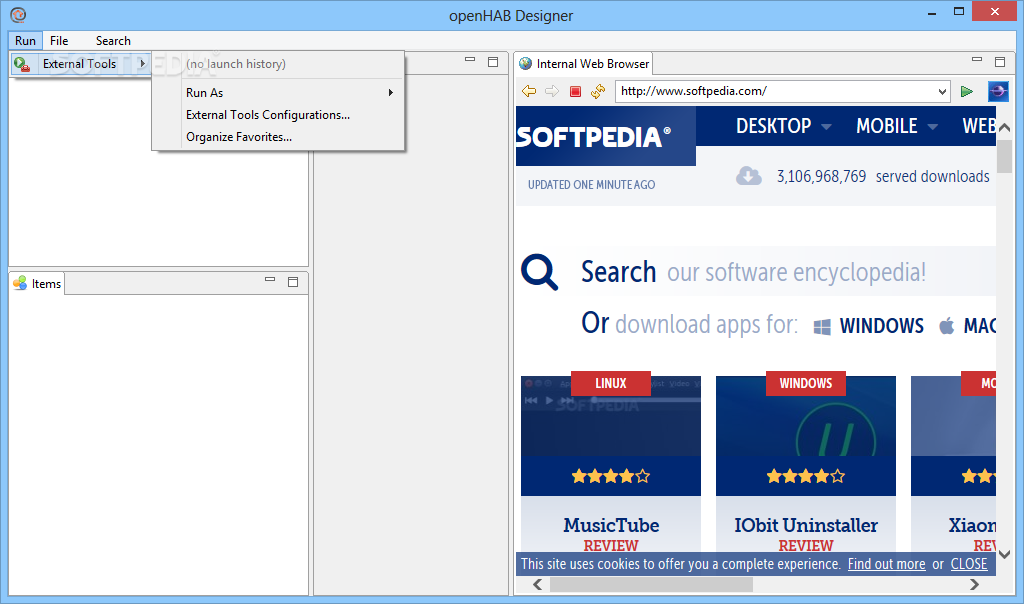Click the Apple logo icon

click(946, 325)
